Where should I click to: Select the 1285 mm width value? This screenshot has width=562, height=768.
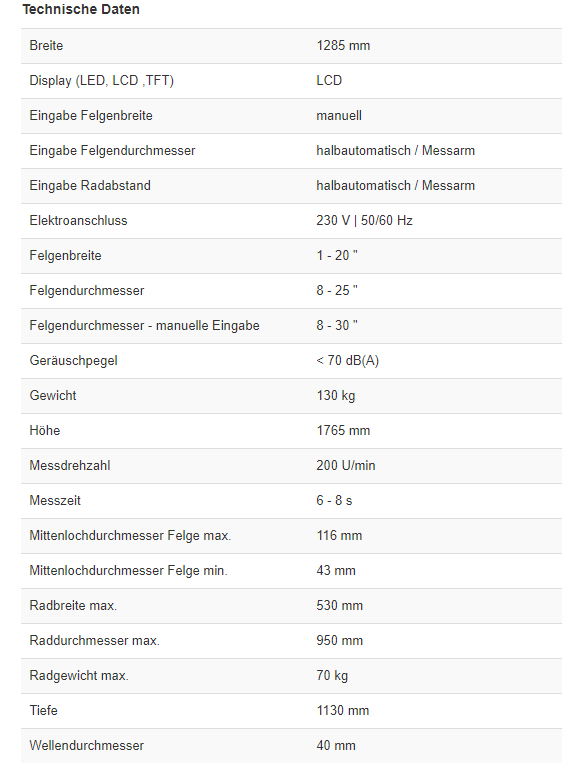coord(343,46)
